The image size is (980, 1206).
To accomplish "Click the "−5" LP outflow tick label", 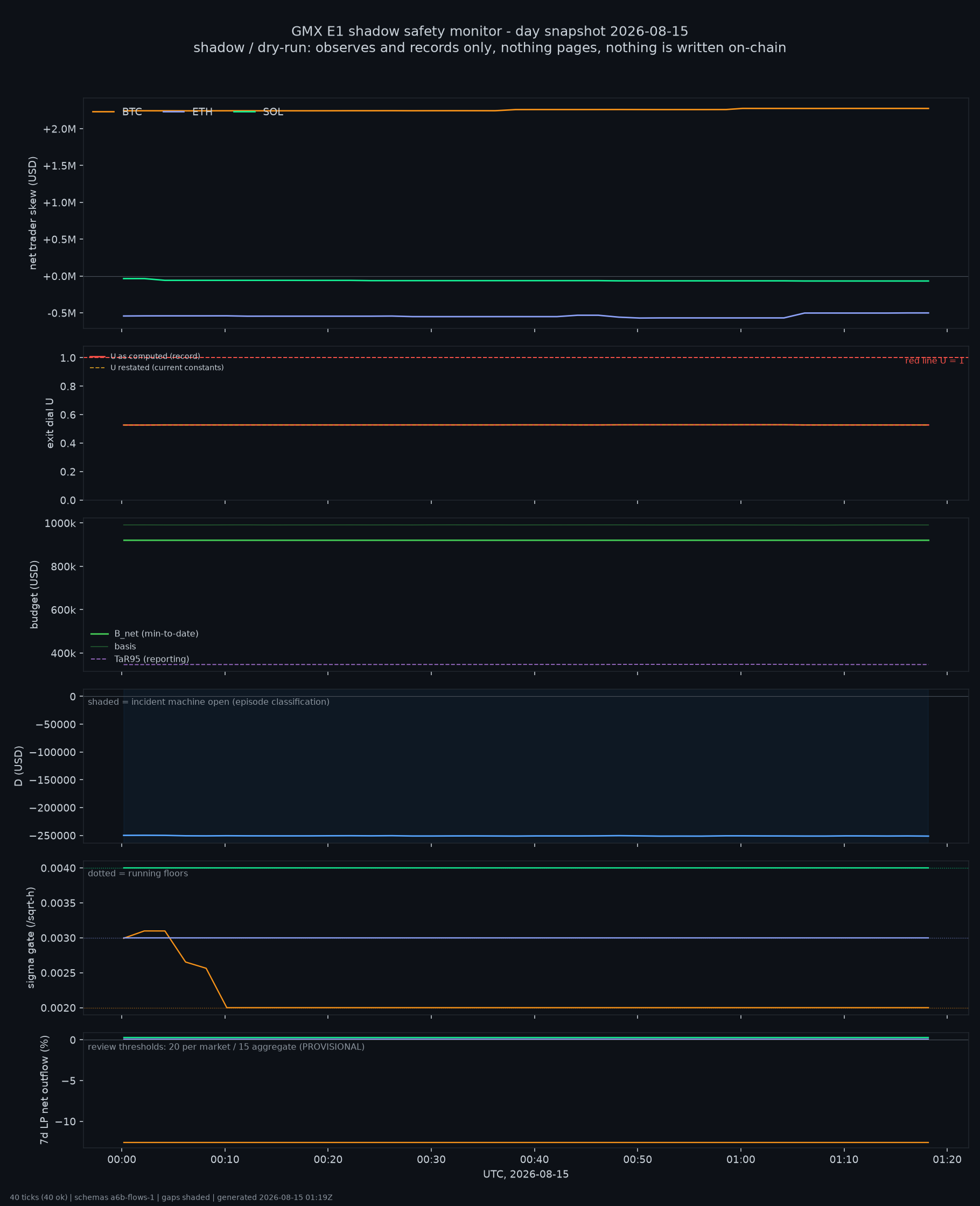I will coord(68,1081).
